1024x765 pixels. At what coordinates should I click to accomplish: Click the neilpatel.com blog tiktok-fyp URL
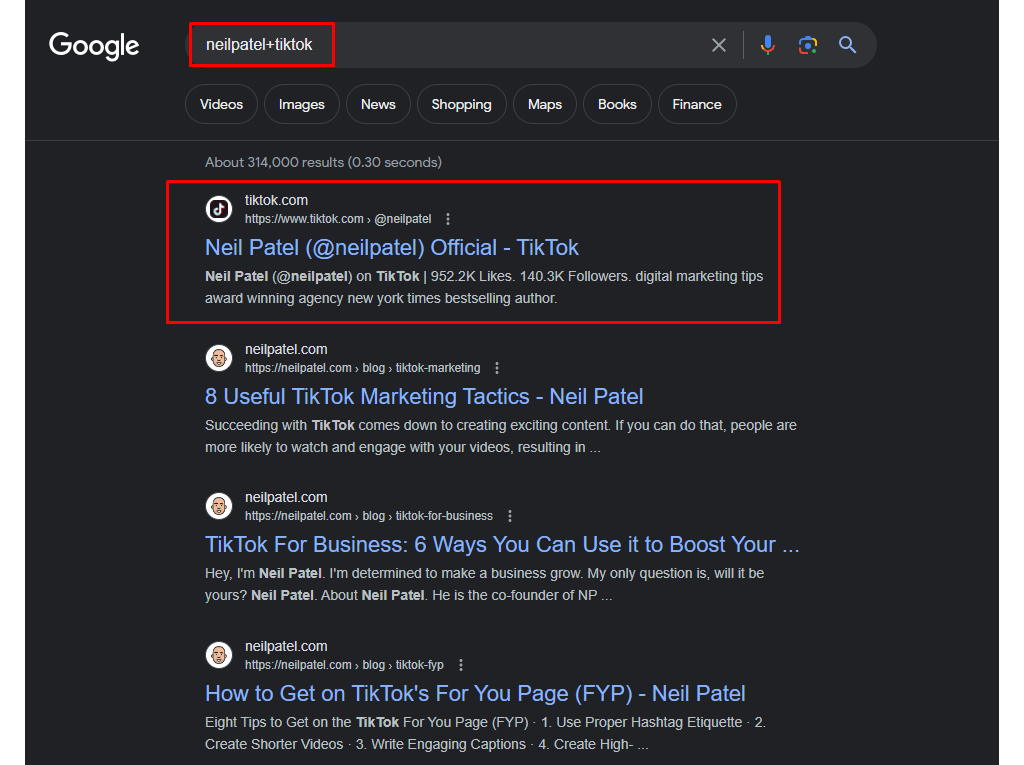(x=344, y=665)
